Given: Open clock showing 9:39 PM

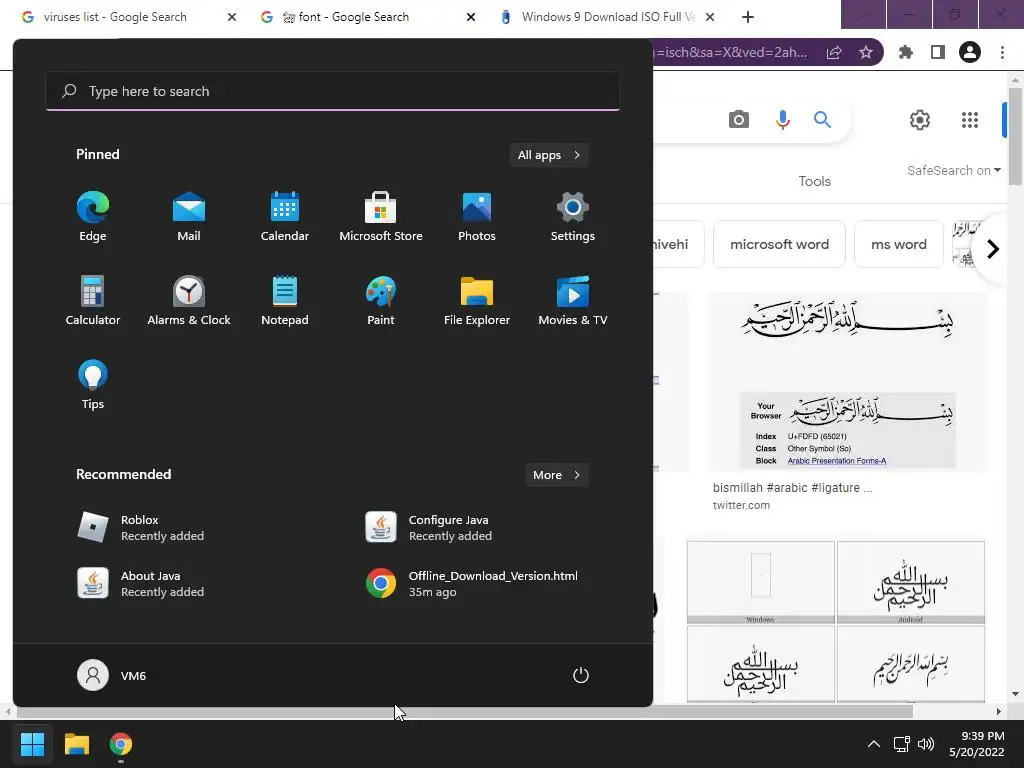Looking at the screenshot, I should point(976,744).
